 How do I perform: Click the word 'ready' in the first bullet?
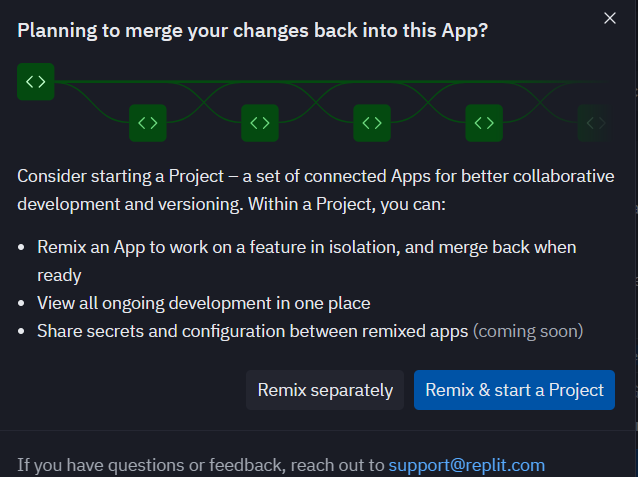click(x=59, y=276)
